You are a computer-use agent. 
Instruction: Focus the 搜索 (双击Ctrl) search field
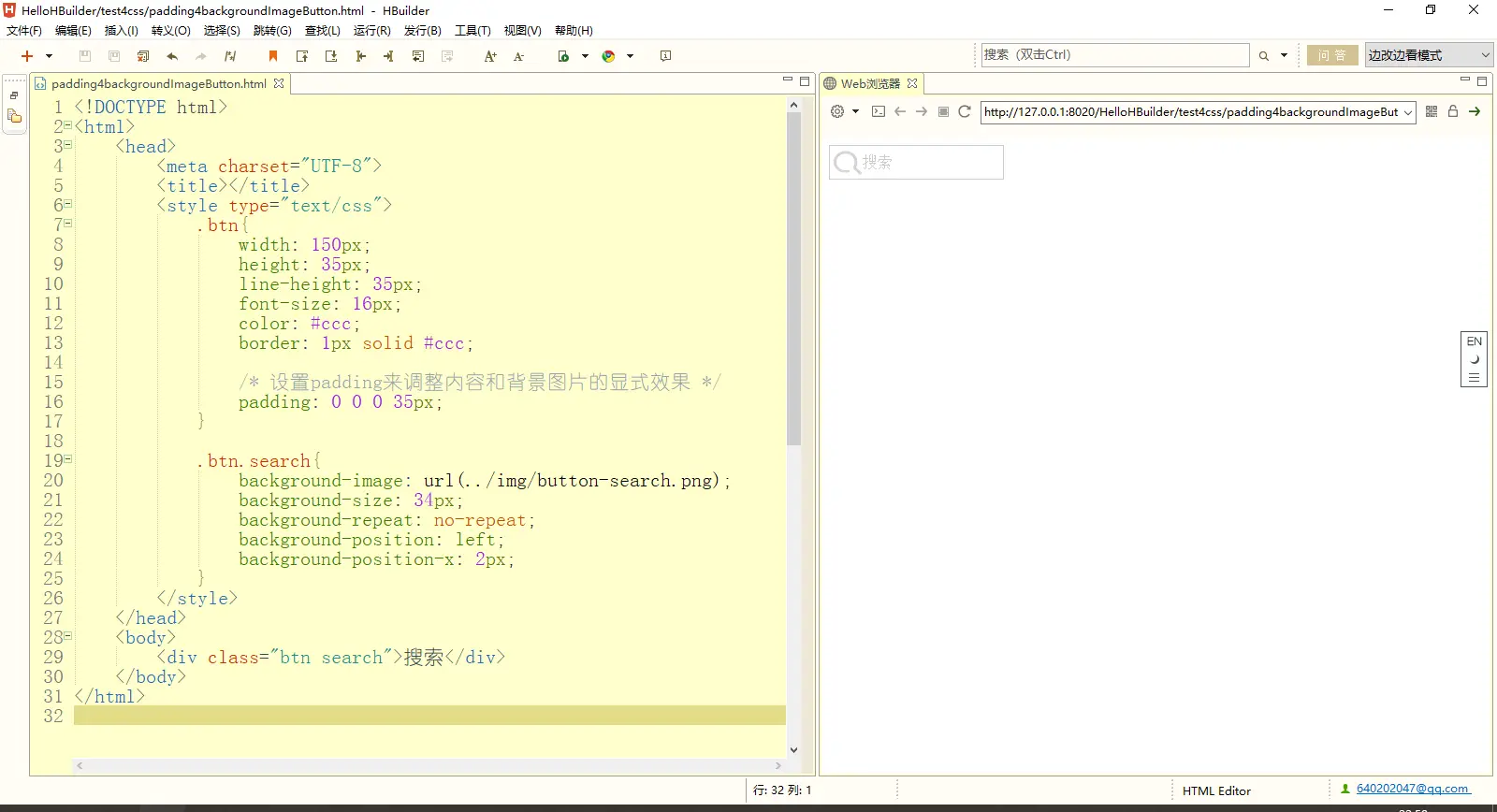pos(1115,55)
